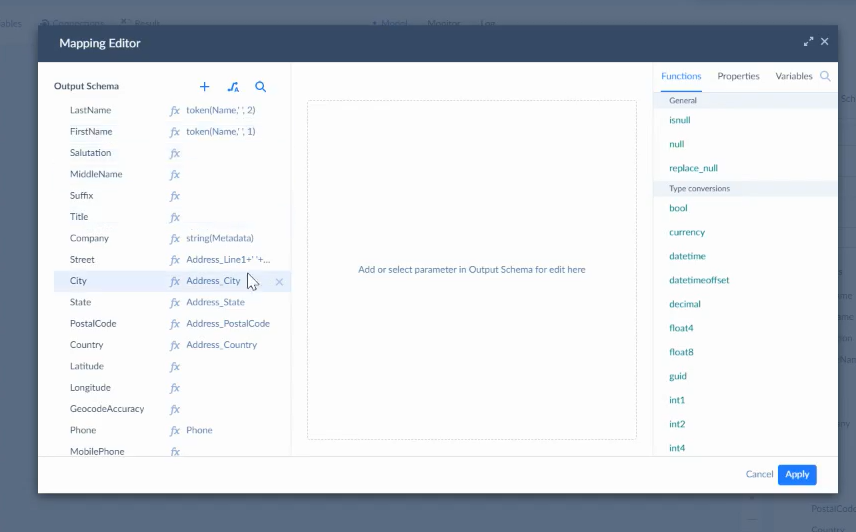Click the auto-mapping icon in Output Schema header
Screen dimensions: 856x532
[233, 87]
